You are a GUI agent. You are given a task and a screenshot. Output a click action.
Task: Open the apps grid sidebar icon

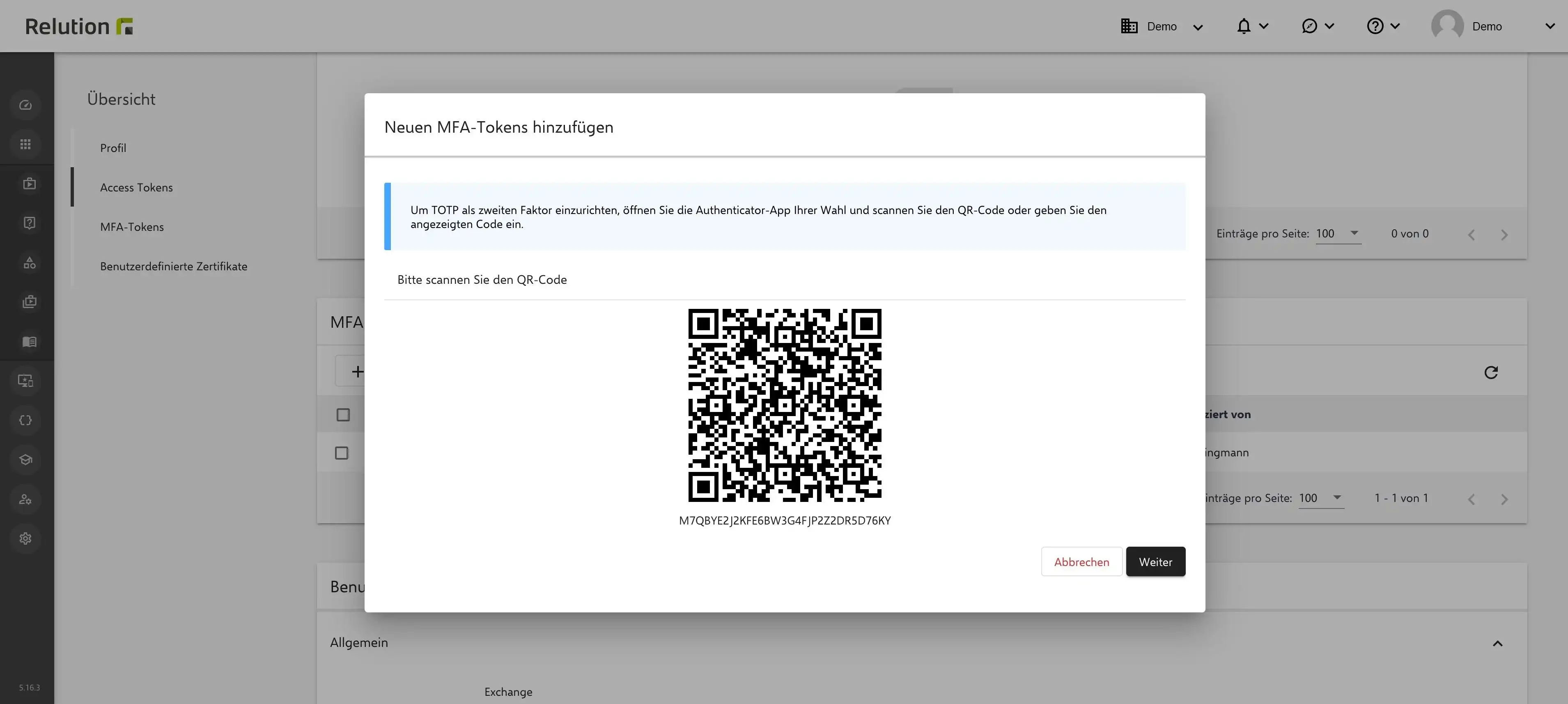[25, 144]
